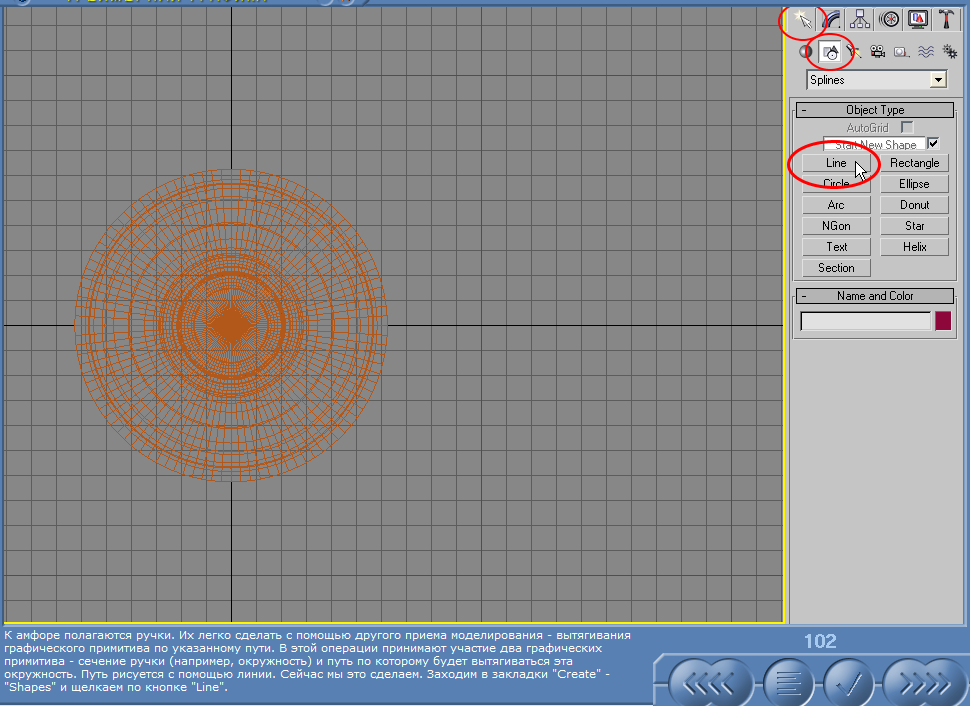This screenshot has height=706, width=970.
Task: Open the Modify panel tab
Action: pos(833,20)
